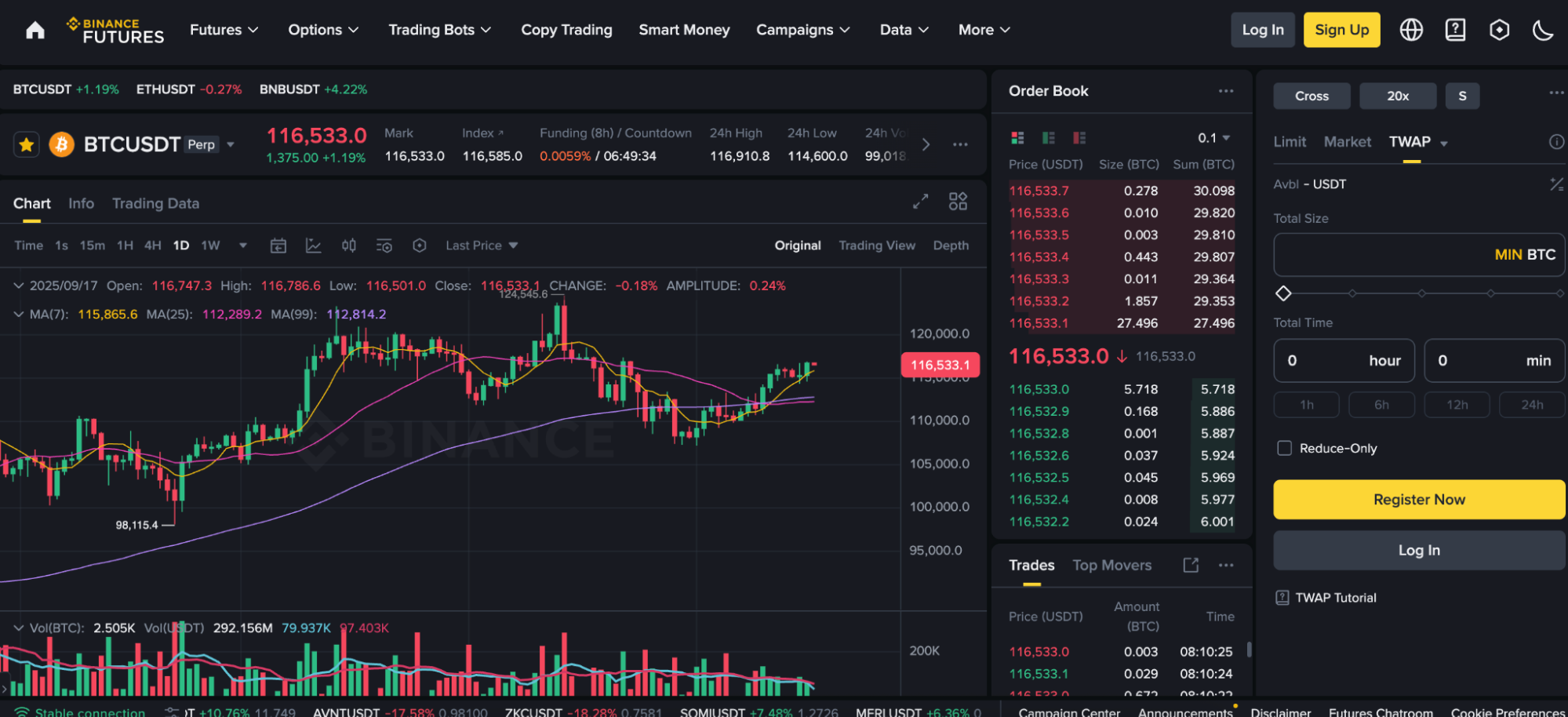
Task: Open Options dropdown menu
Action: [323, 30]
